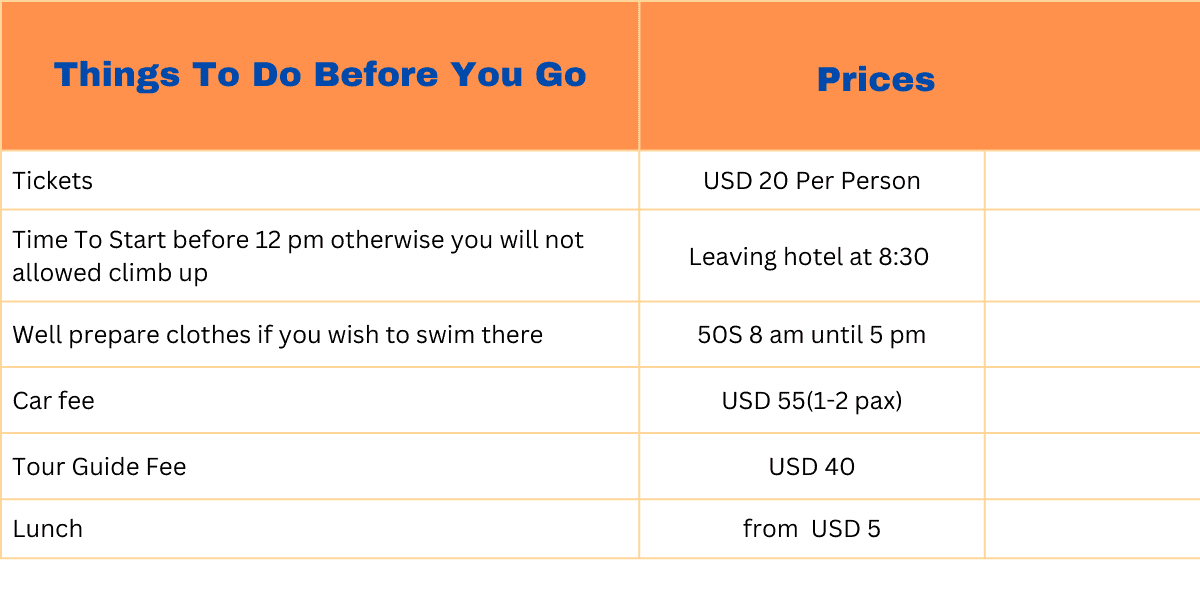This screenshot has height=600, width=1200.
Task: Click the 'Well prepare clothes' row text
Action: click(278, 335)
